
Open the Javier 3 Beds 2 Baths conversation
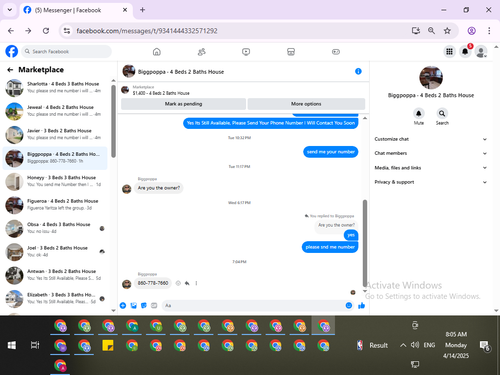coord(55,134)
